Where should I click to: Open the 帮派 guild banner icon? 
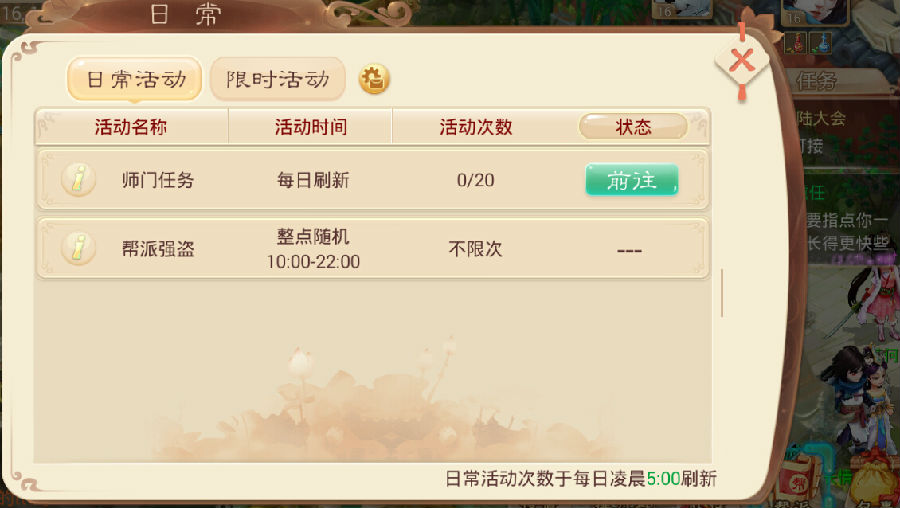tap(800, 482)
